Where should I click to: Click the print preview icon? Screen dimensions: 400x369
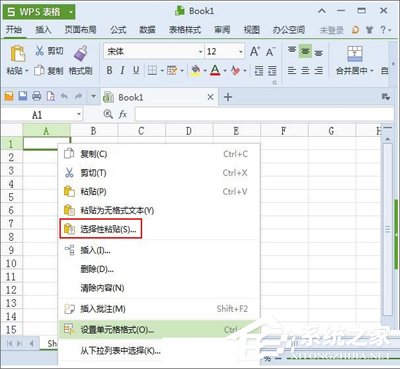(x=51, y=96)
